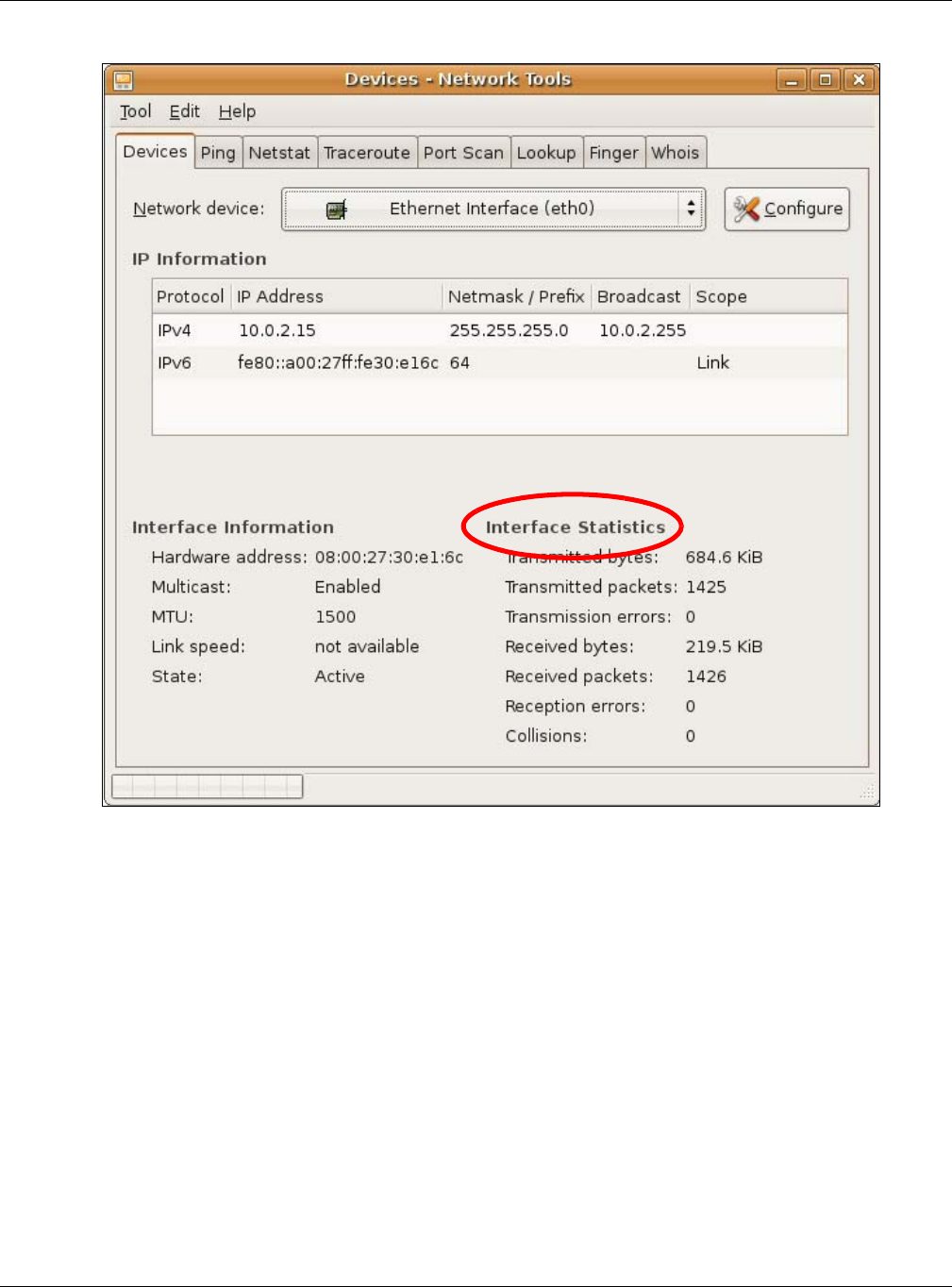The width and height of the screenshot is (952, 1287).
Task: Select the IPv4 protocol cell
Action: pyautogui.click(x=175, y=330)
